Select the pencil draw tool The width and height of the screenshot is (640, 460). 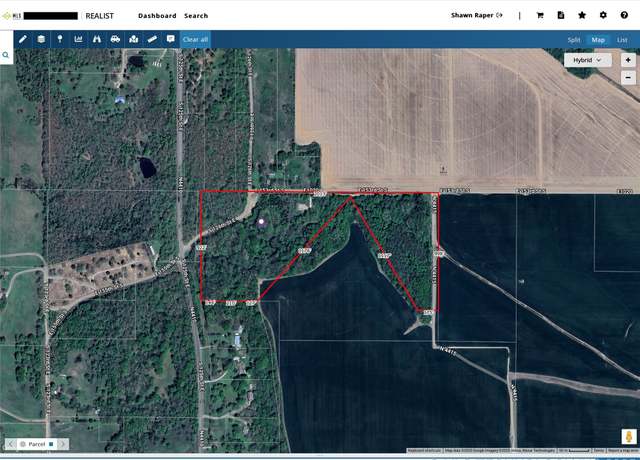click(x=23, y=39)
